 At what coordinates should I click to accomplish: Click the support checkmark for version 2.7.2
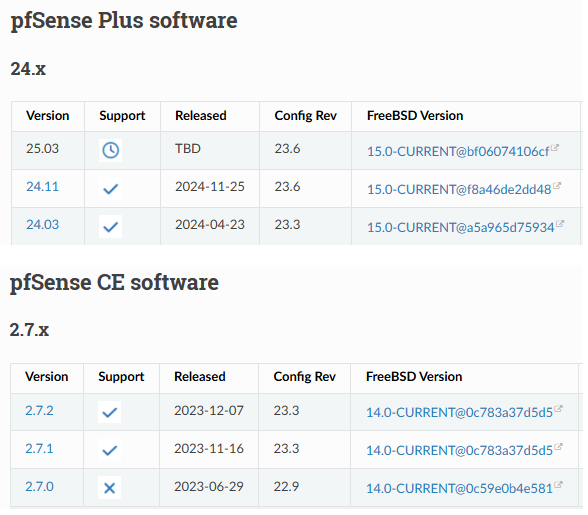pos(110,412)
